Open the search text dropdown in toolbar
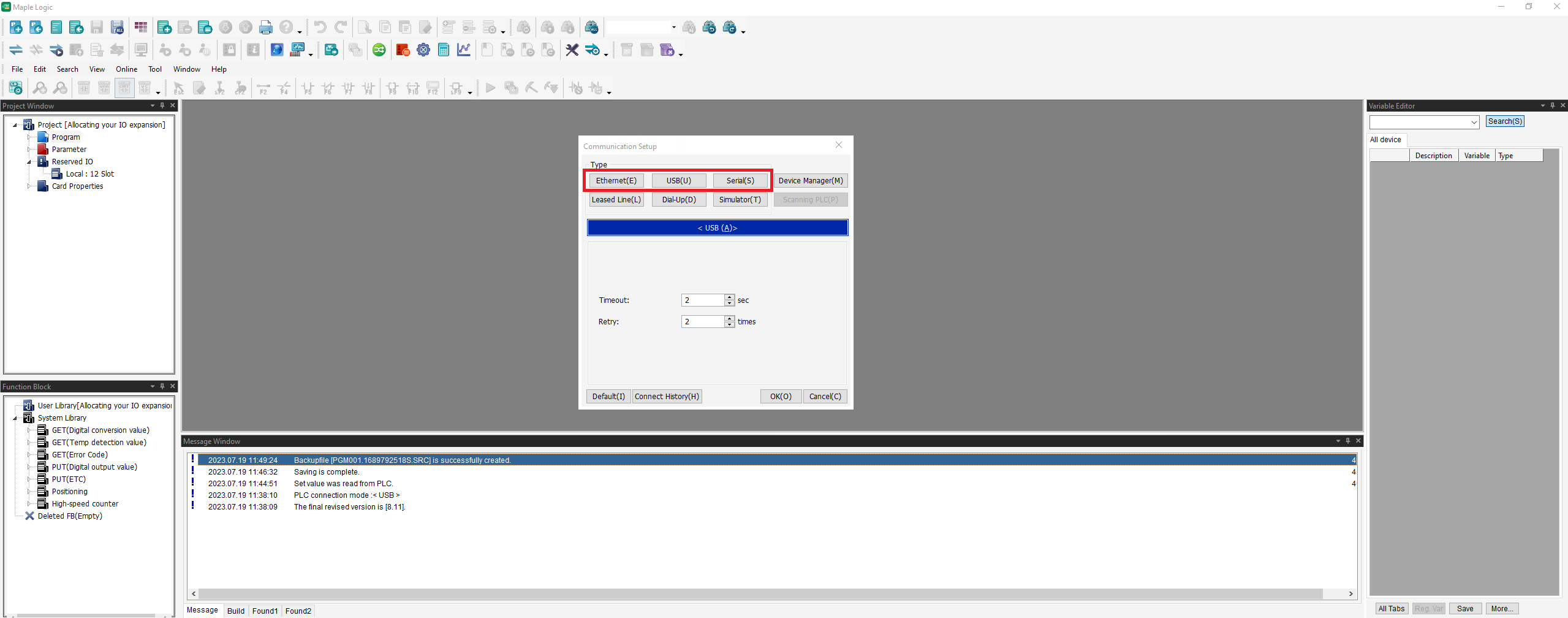1568x618 pixels. [x=674, y=28]
